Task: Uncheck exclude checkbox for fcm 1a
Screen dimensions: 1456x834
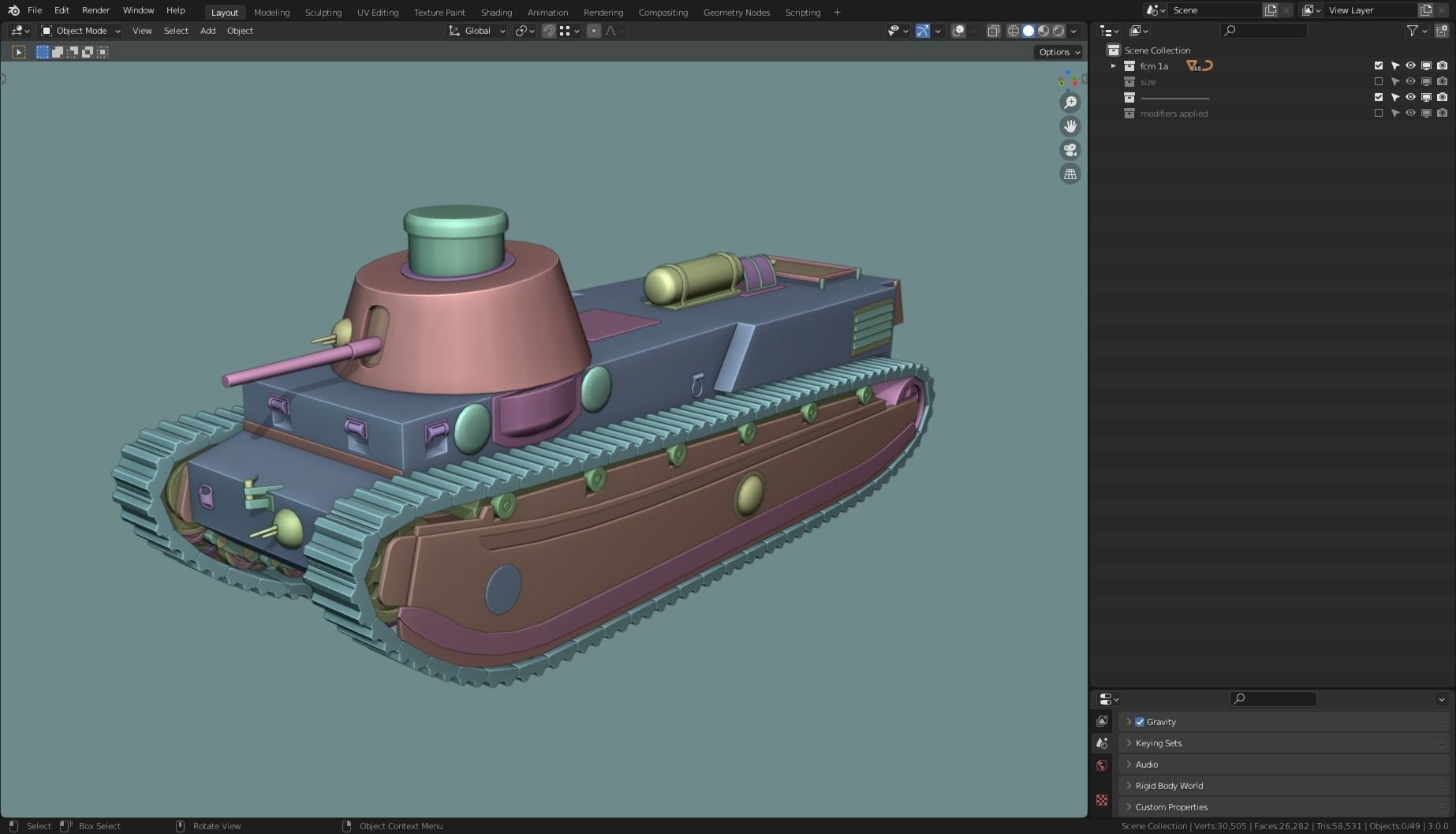Action: coord(1379,66)
